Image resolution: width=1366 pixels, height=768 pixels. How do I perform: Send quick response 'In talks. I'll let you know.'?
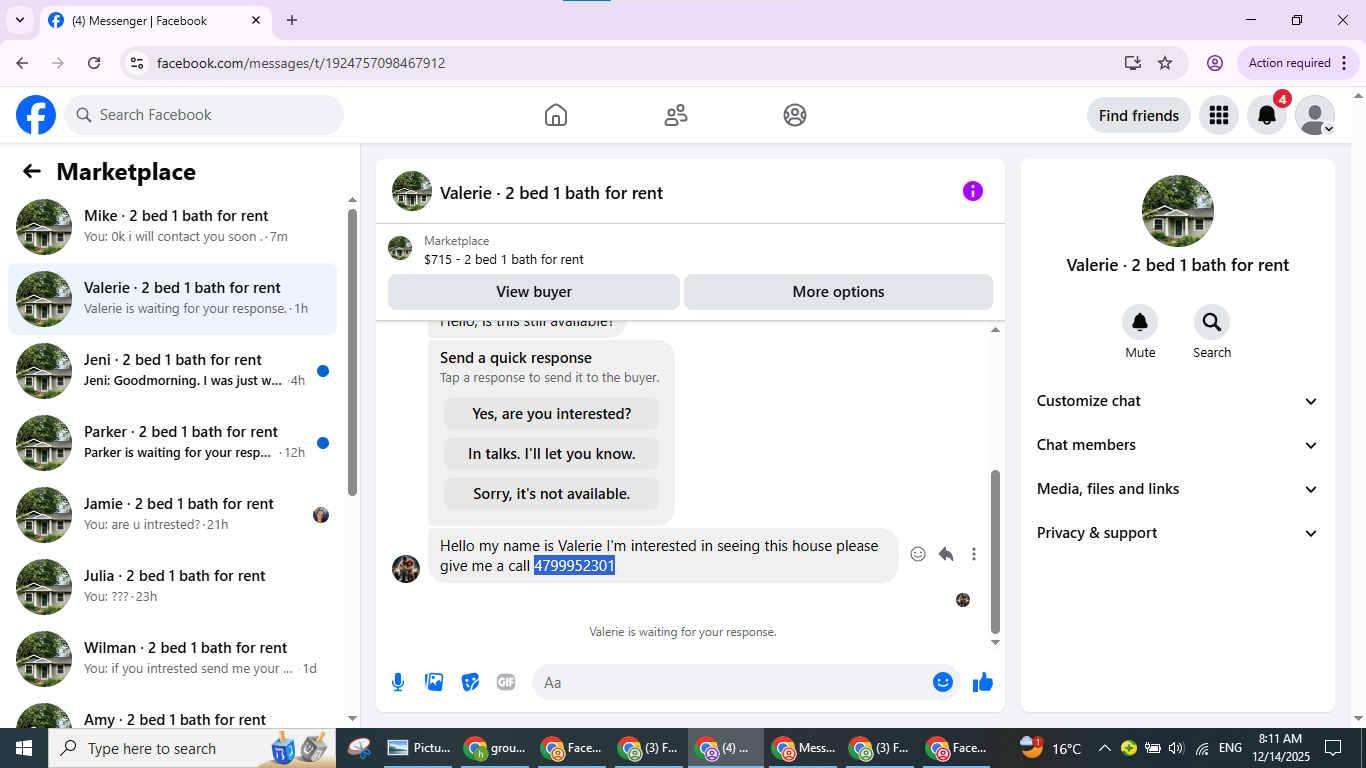tap(552, 454)
